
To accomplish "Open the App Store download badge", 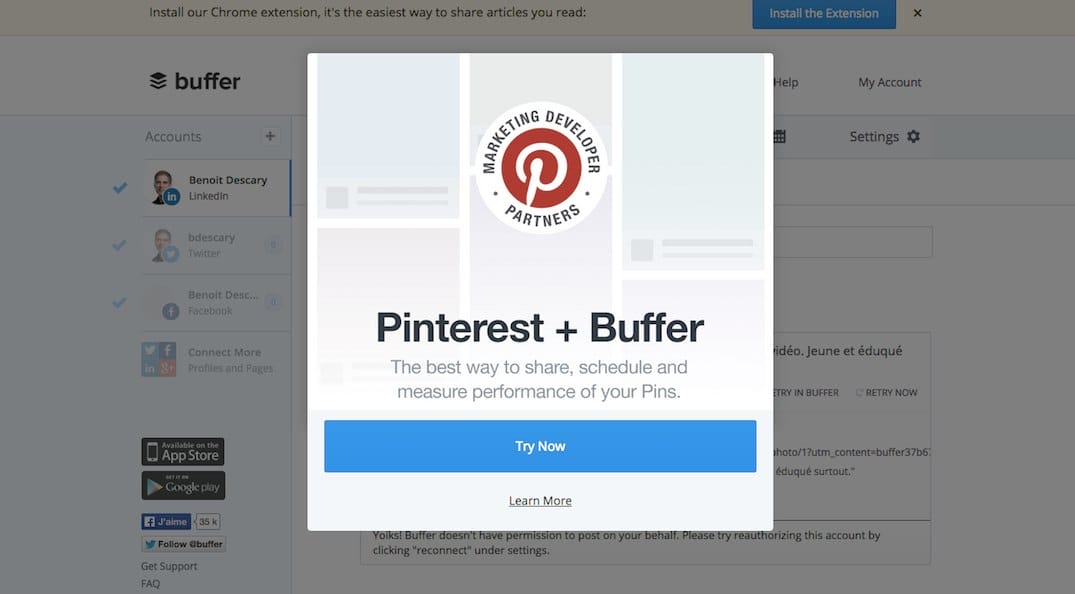I will tap(183, 451).
